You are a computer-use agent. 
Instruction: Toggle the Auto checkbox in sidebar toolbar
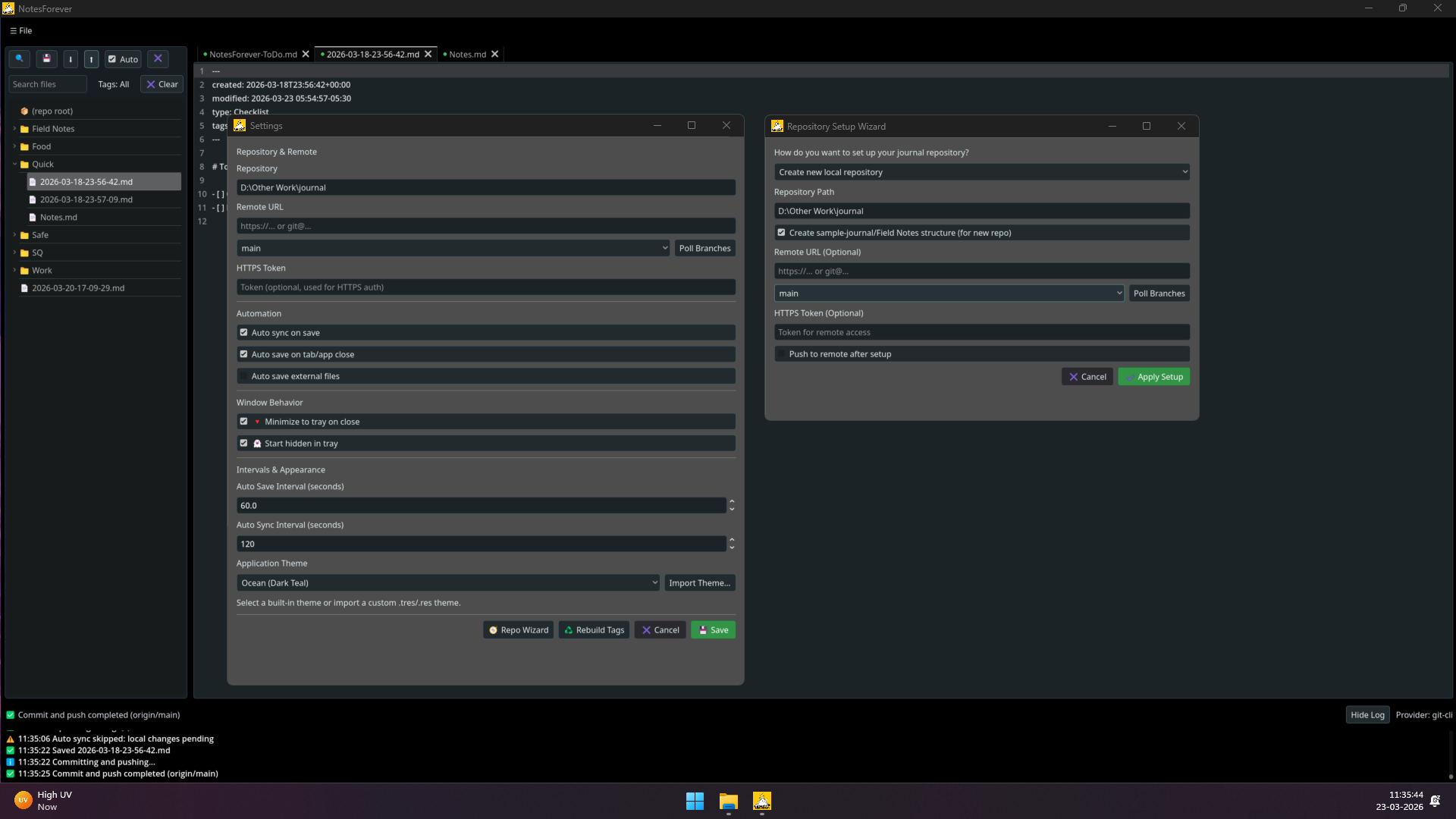point(112,59)
